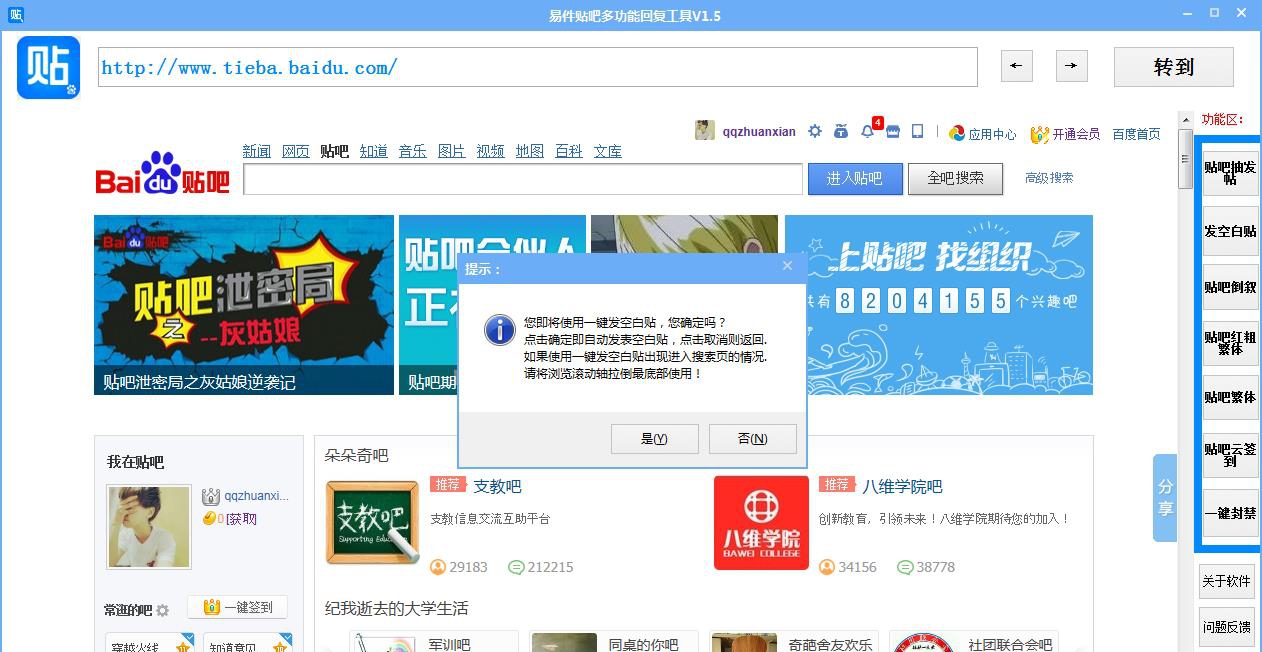The width and height of the screenshot is (1262, 652).
Task: Click the gear icon beside 常逛的吧
Action: pos(163,610)
